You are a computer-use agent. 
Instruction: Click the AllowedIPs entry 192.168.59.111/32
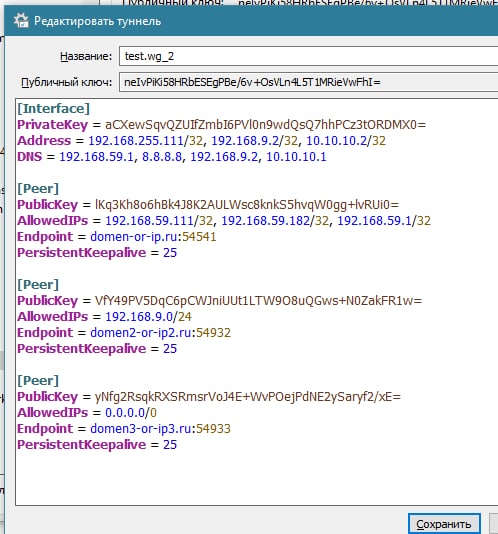click(159, 221)
